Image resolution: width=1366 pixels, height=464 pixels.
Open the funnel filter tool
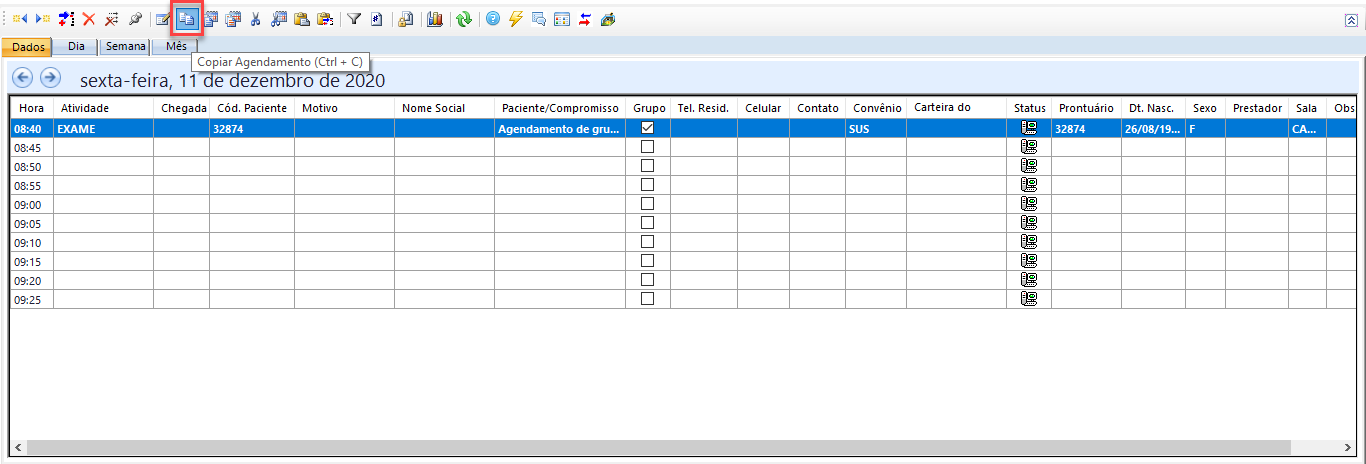point(354,18)
